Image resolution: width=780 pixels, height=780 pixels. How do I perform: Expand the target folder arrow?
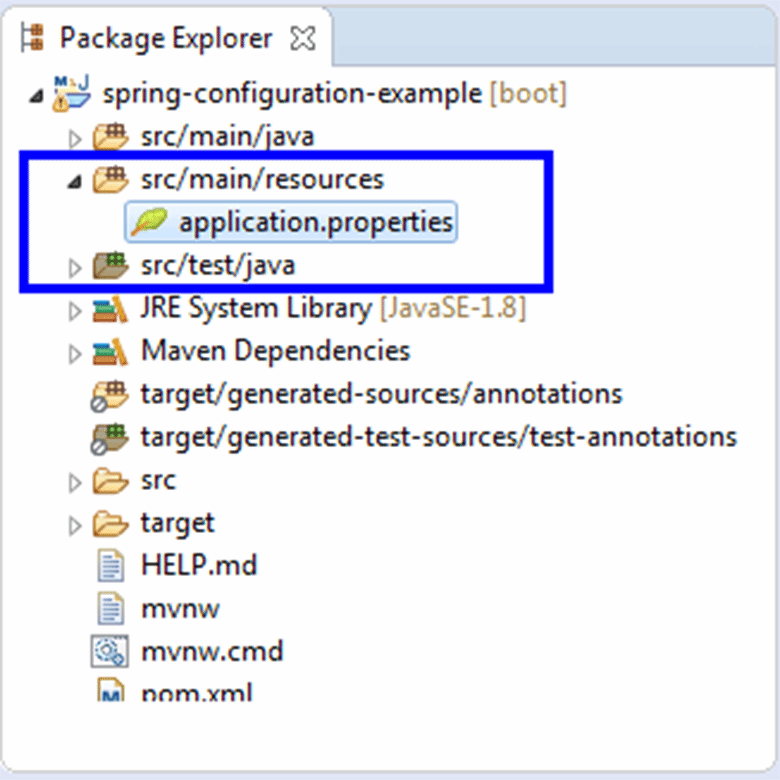pos(75,526)
